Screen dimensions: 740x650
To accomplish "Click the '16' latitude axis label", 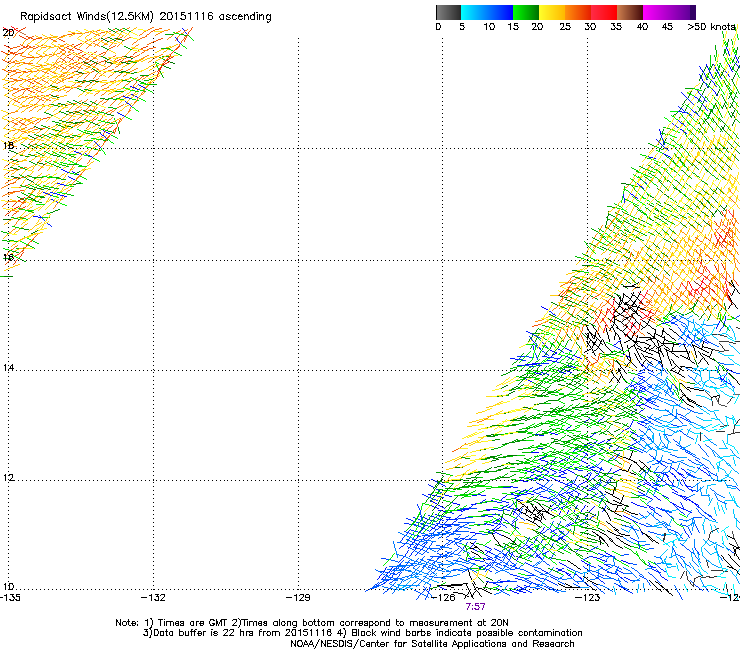I will point(8,257).
